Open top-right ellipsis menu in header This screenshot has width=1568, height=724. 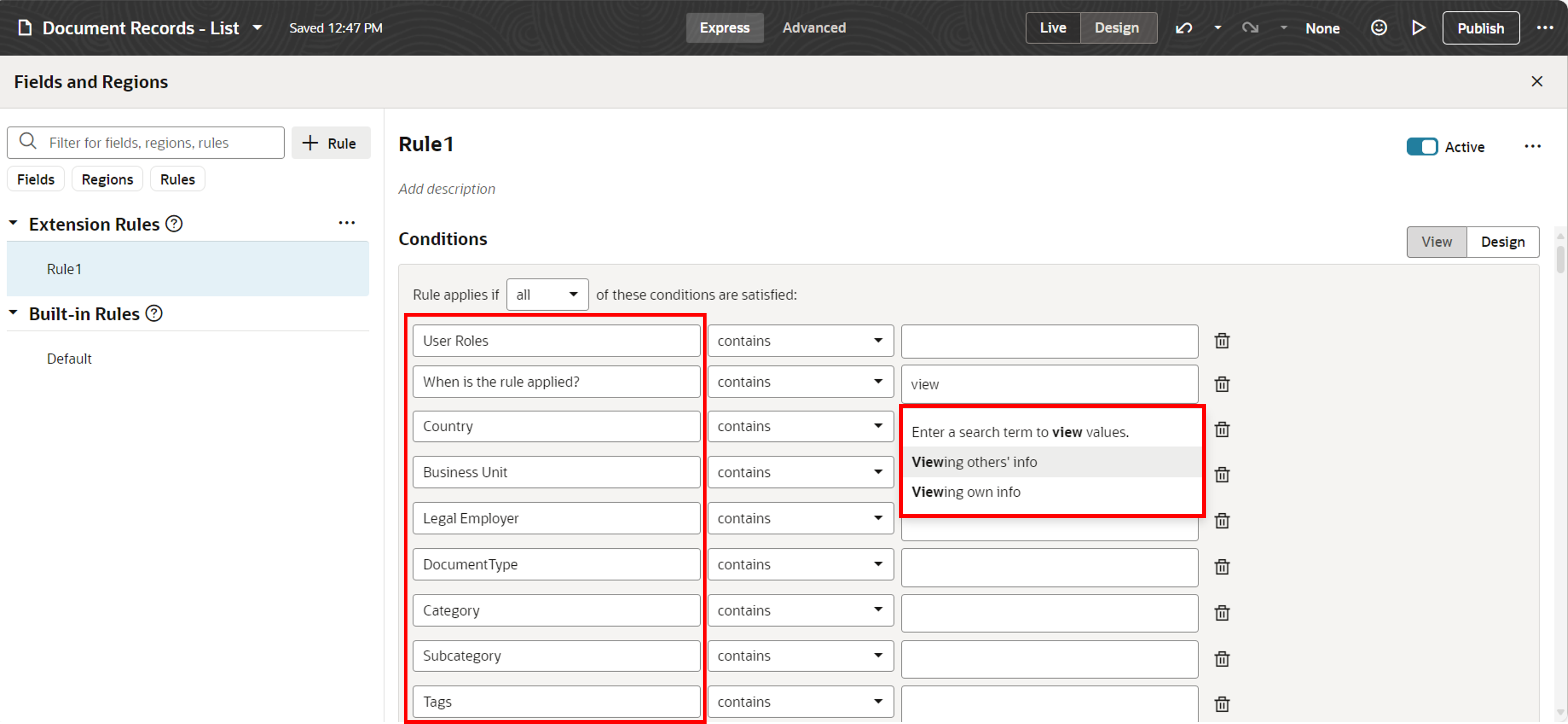click(1544, 28)
